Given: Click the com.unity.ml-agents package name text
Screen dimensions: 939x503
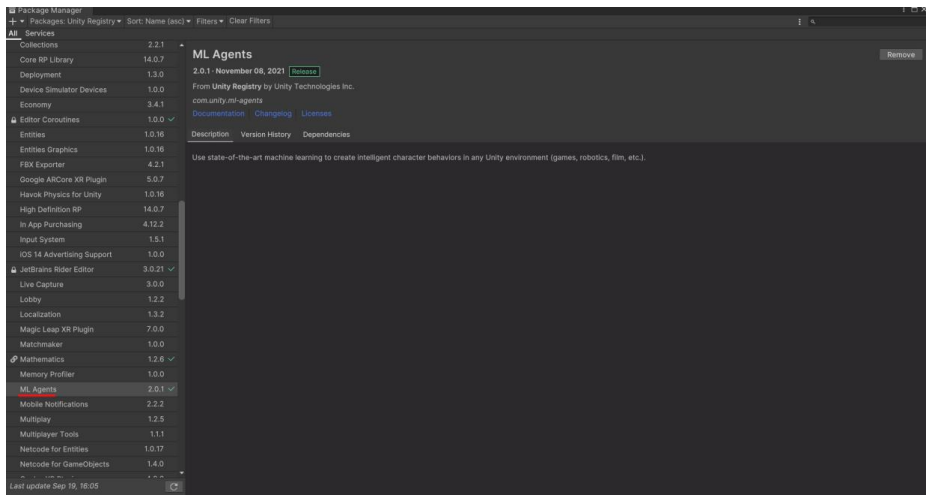Looking at the screenshot, I should click(228, 101).
